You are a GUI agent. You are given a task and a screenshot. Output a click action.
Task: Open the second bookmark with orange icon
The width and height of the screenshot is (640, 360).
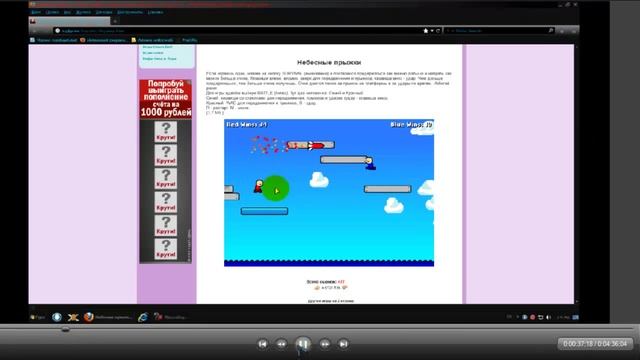click(x=103, y=40)
